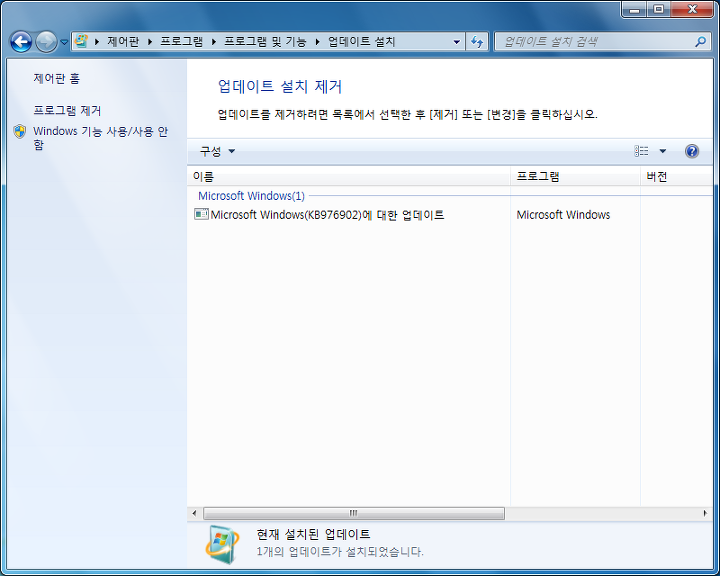
Task: Sort by the 프로그램 column header
Action: [x=575, y=176]
